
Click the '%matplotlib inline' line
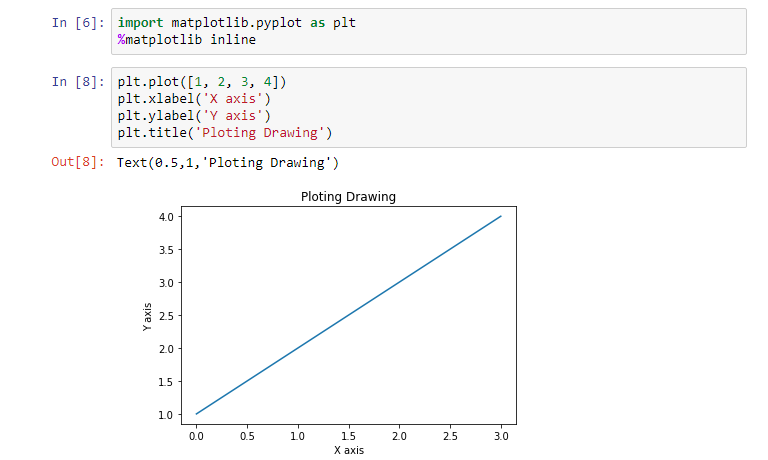(x=187, y=40)
